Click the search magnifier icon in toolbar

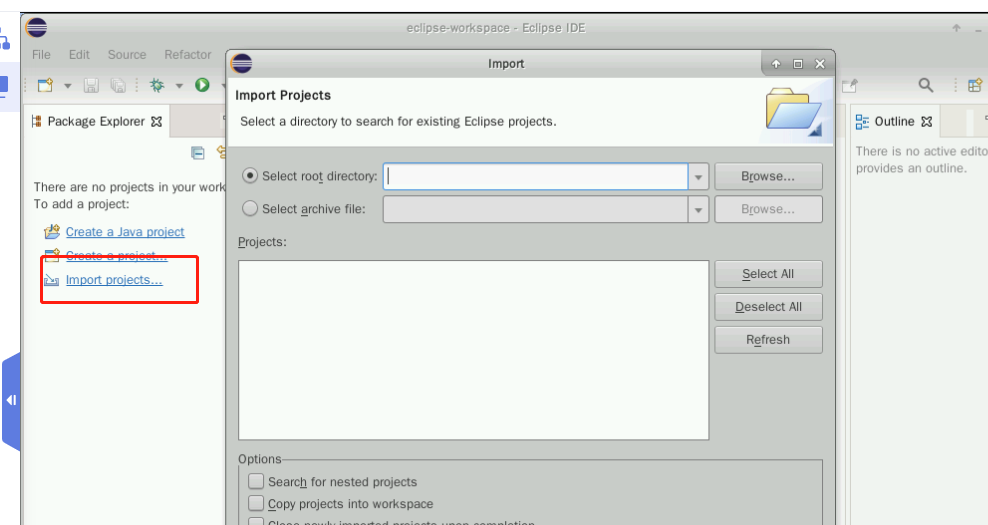pos(926,85)
